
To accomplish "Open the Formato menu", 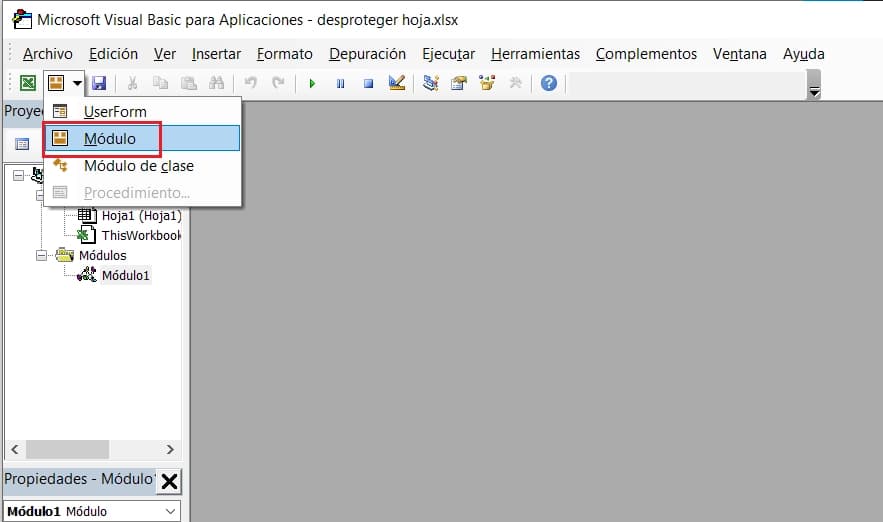I will (x=284, y=53).
